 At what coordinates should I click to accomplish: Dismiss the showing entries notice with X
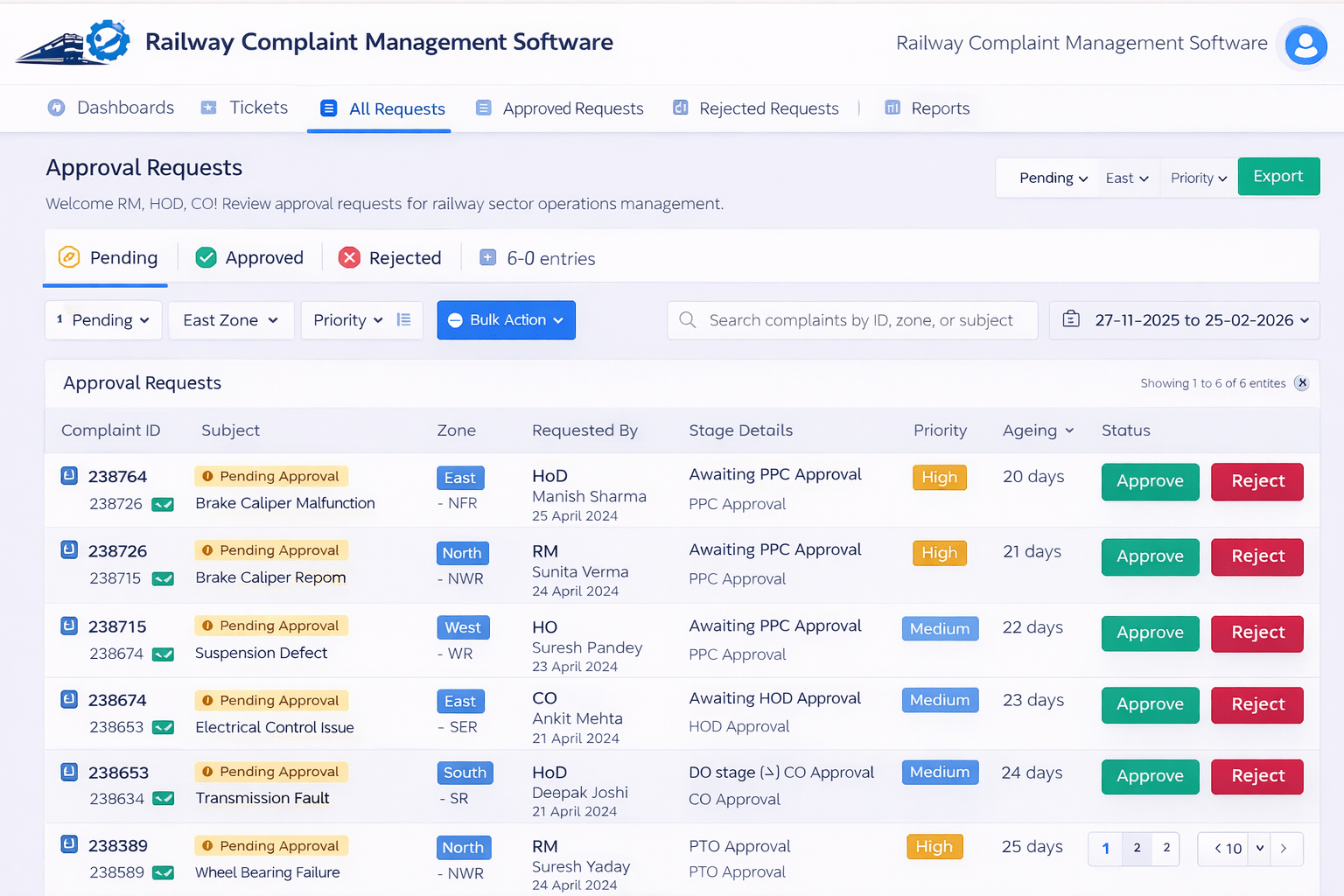pyautogui.click(x=1302, y=383)
